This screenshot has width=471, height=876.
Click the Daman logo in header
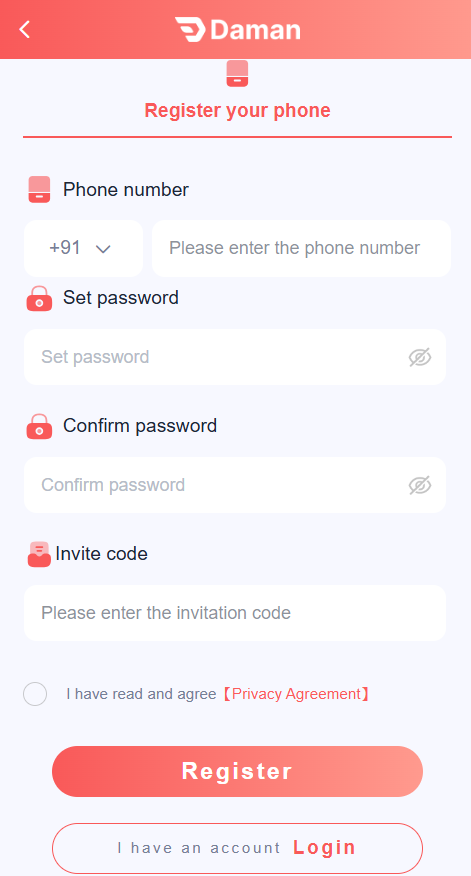tap(237, 30)
